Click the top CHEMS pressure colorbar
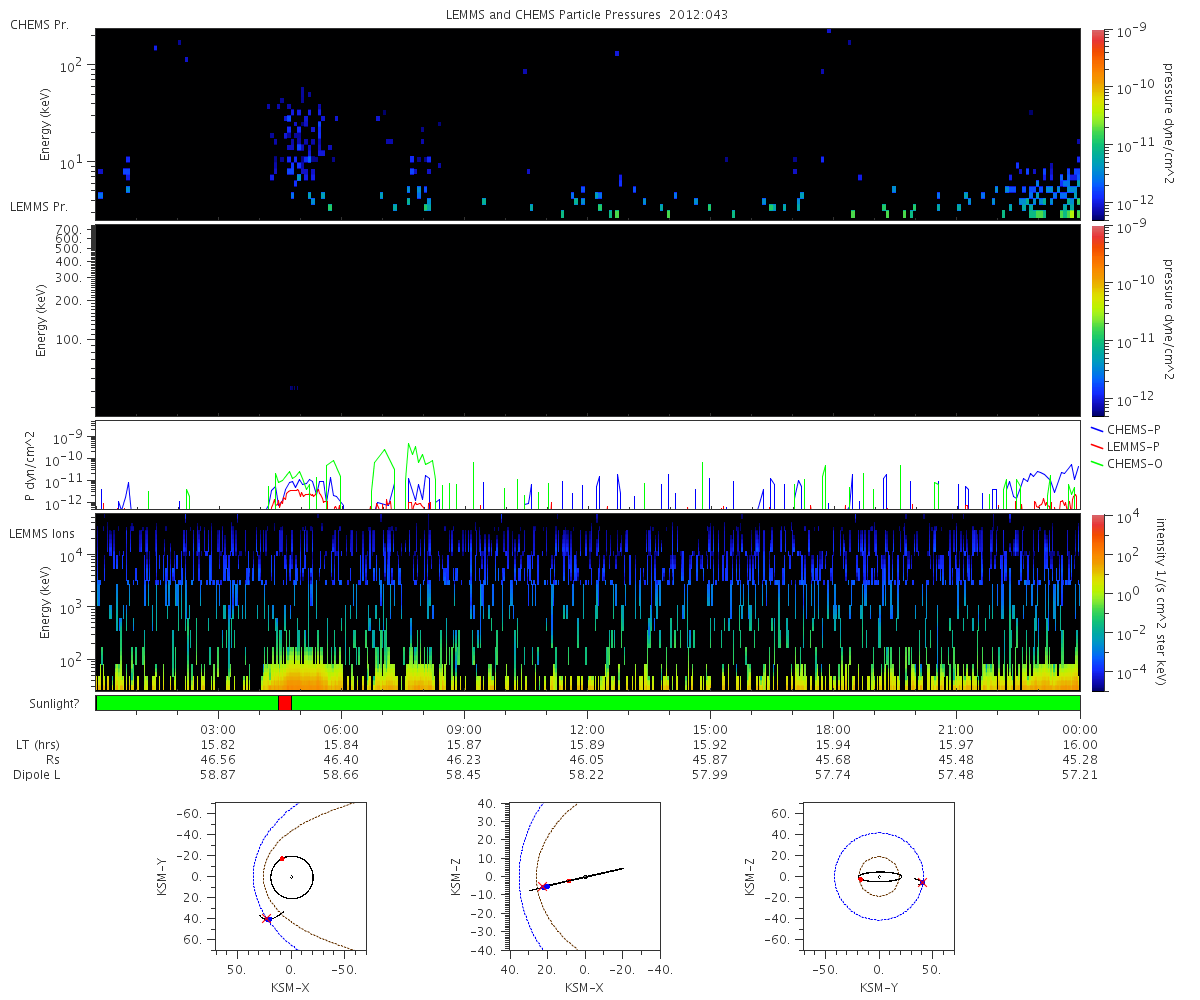Viewport: 1200px width, 1000px height. (1098, 124)
